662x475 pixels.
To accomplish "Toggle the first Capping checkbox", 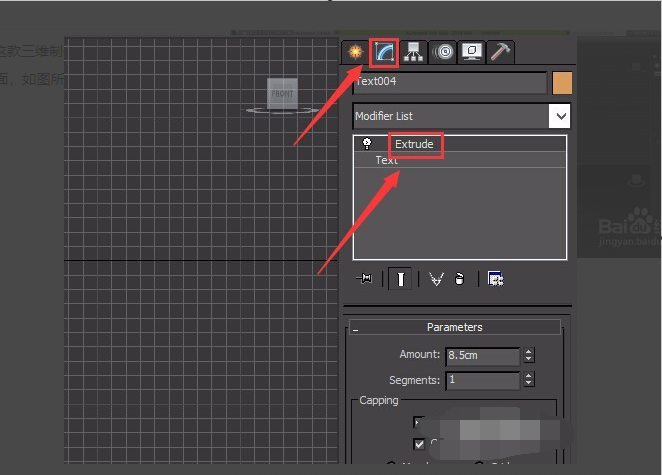I will pos(418,422).
